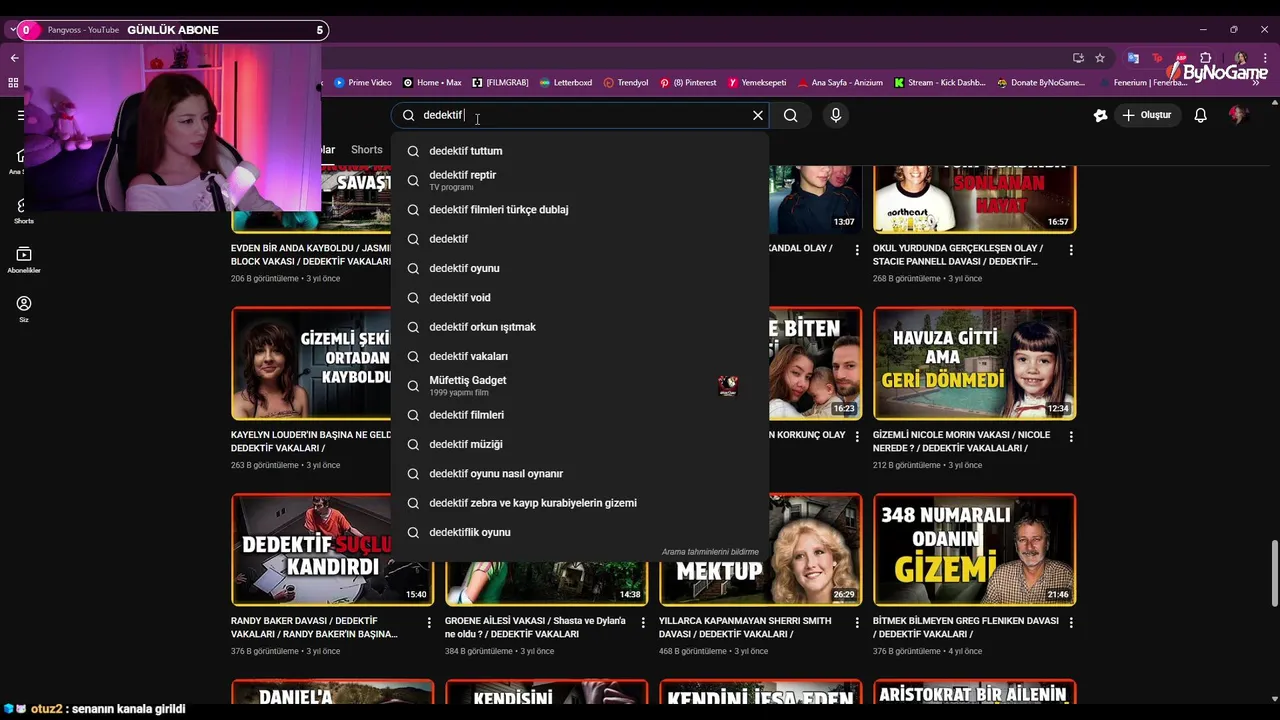Viewport: 1280px width, 720px height.
Task: Click the page vertical scrollbar thumb
Action: click(x=1274, y=573)
